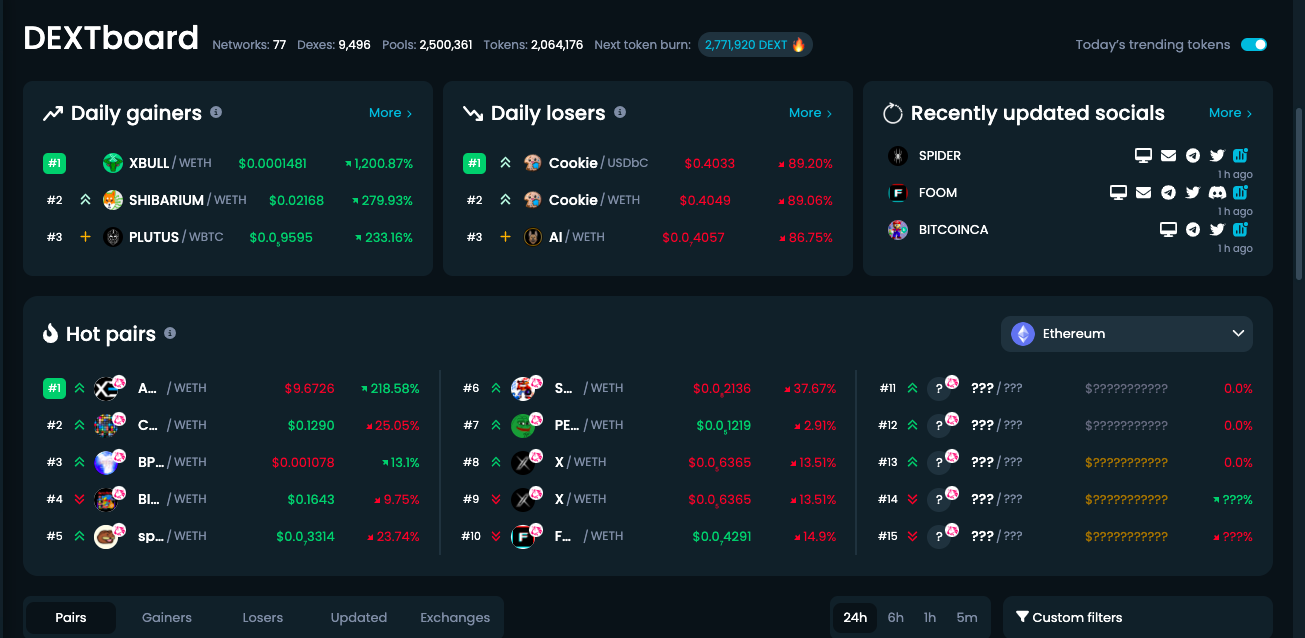Viewport: 1305px width, 638px height.
Task: Click the next token burn 2,771,920 DEXT badge
Action: 755,45
